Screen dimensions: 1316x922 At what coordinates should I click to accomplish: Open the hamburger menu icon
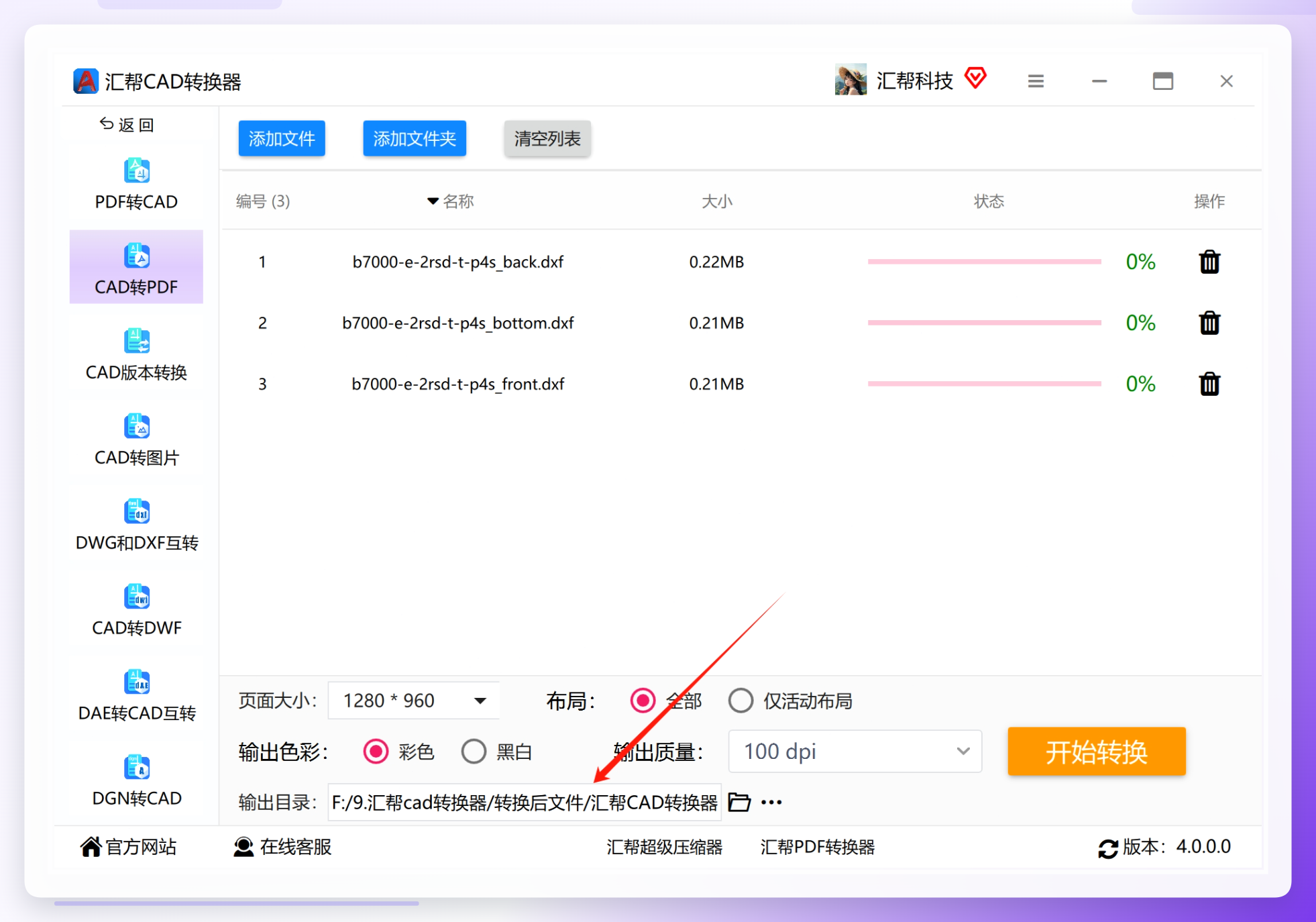pyautogui.click(x=1036, y=81)
